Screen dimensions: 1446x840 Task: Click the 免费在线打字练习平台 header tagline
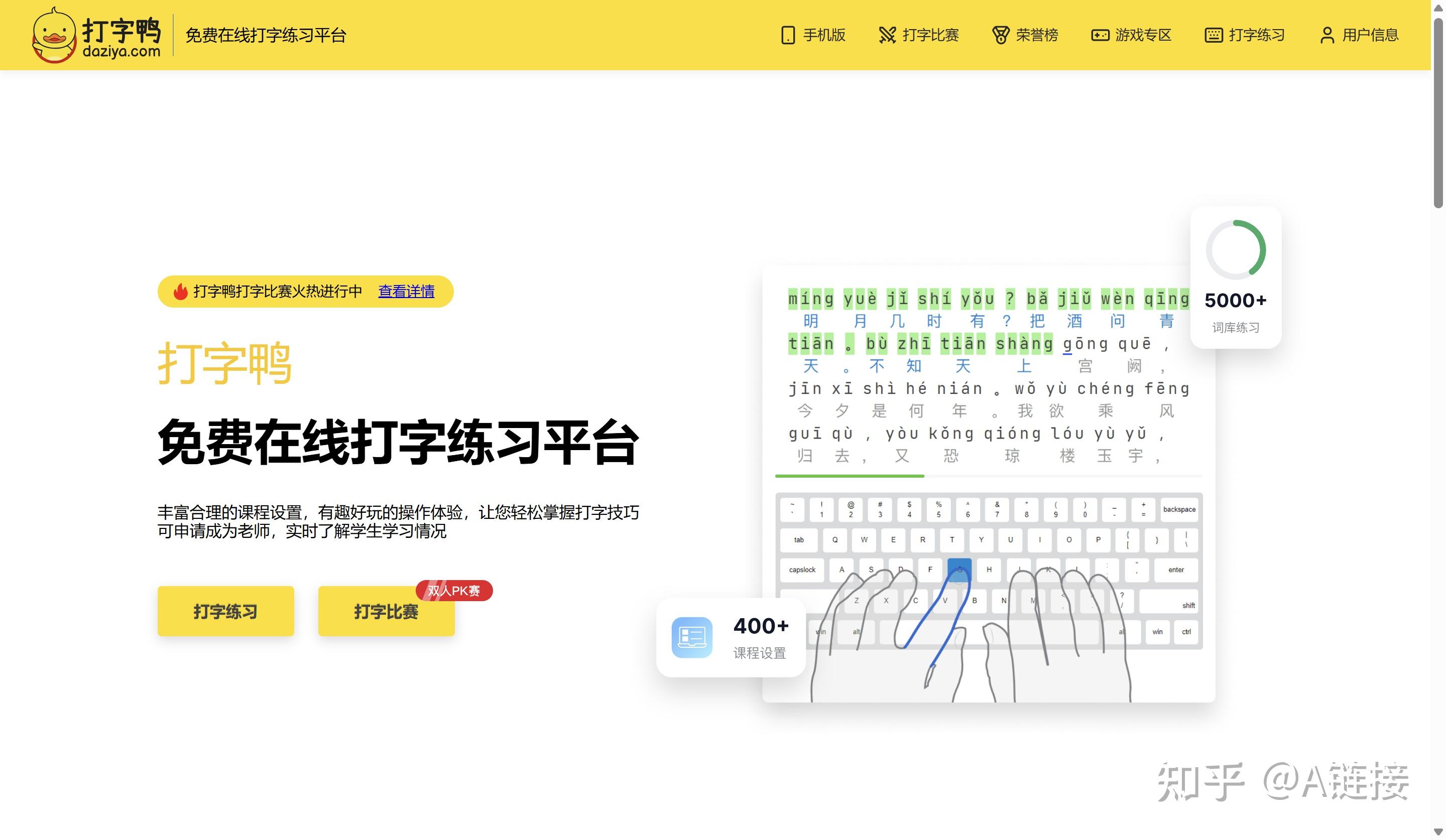pos(266,35)
